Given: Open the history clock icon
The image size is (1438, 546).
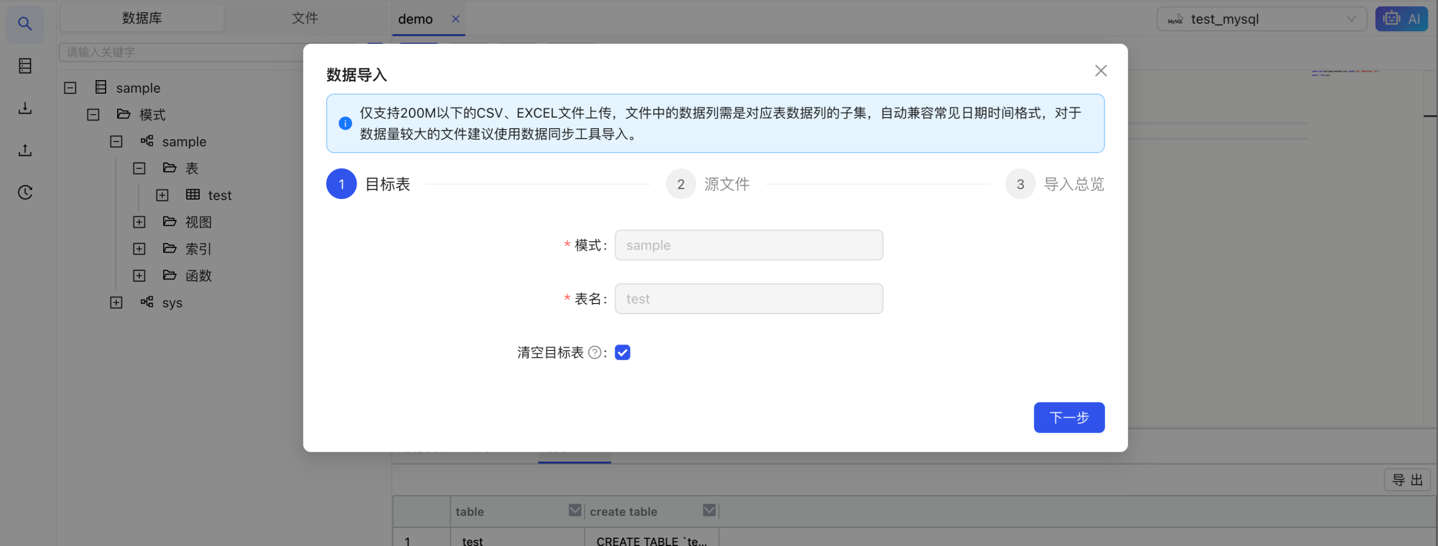Looking at the screenshot, I should pyautogui.click(x=25, y=192).
